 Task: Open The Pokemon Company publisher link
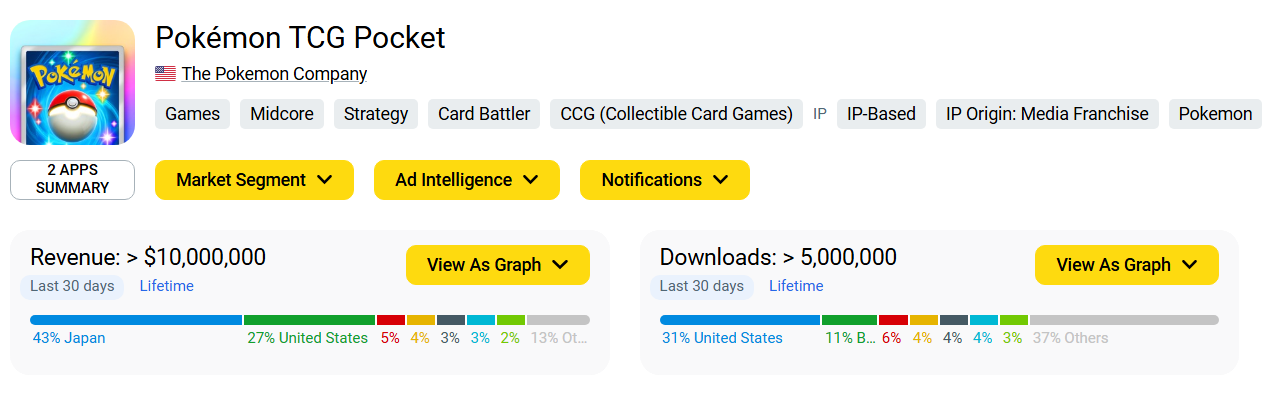pyautogui.click(x=274, y=74)
